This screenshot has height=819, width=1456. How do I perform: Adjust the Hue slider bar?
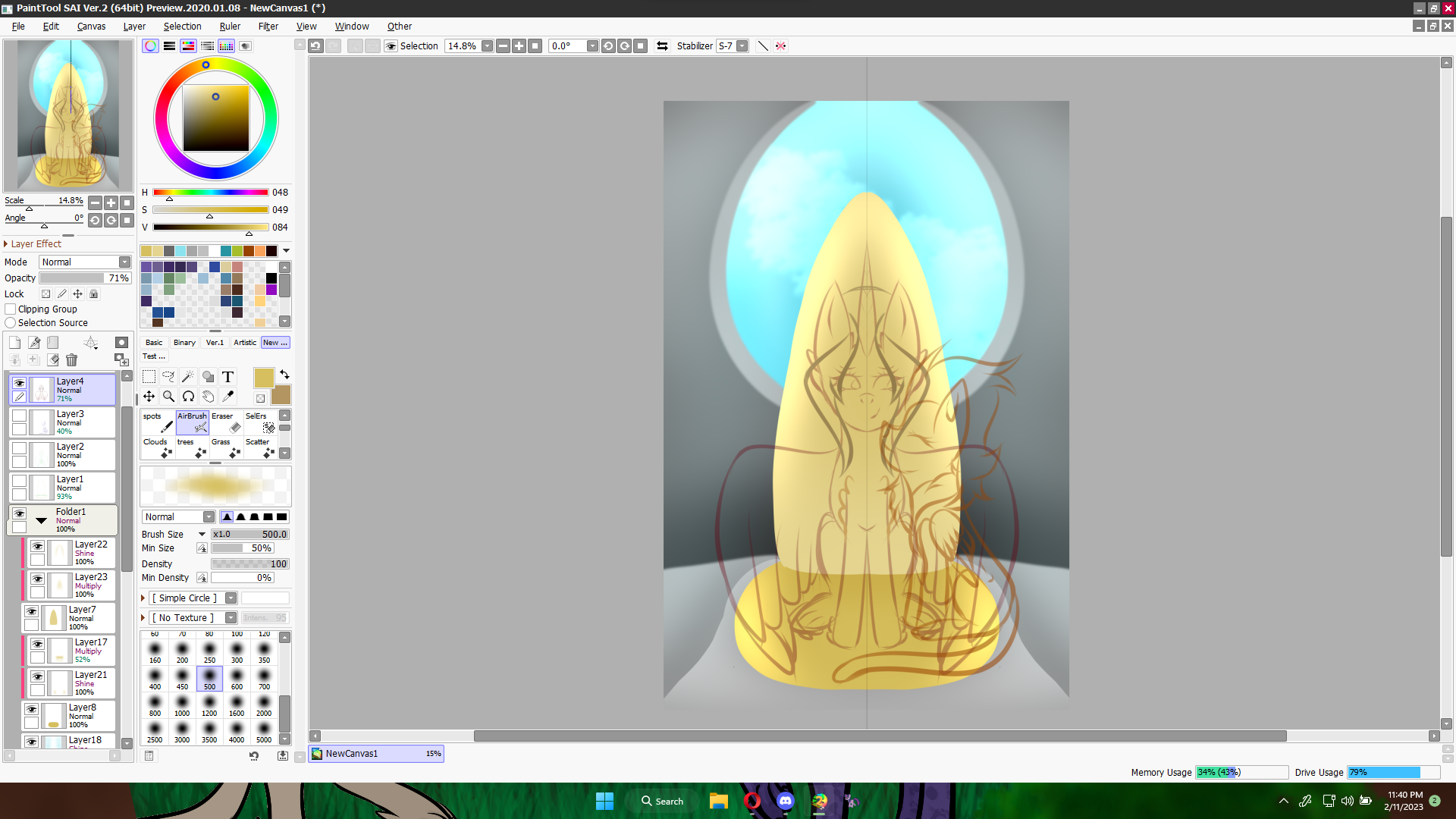coord(210,193)
